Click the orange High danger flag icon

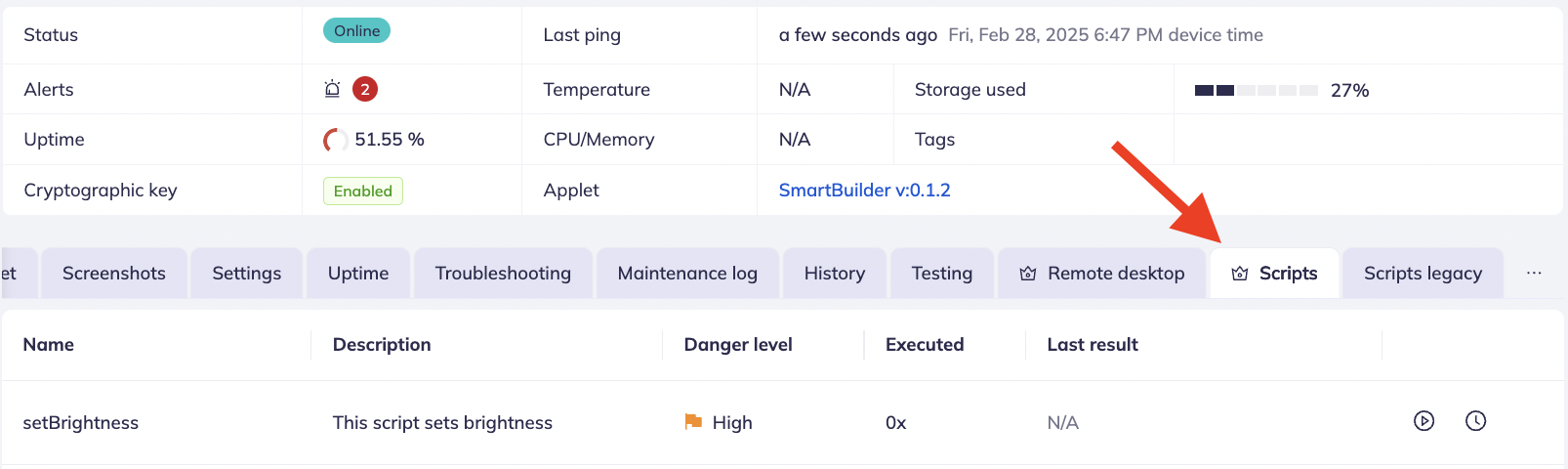click(693, 422)
